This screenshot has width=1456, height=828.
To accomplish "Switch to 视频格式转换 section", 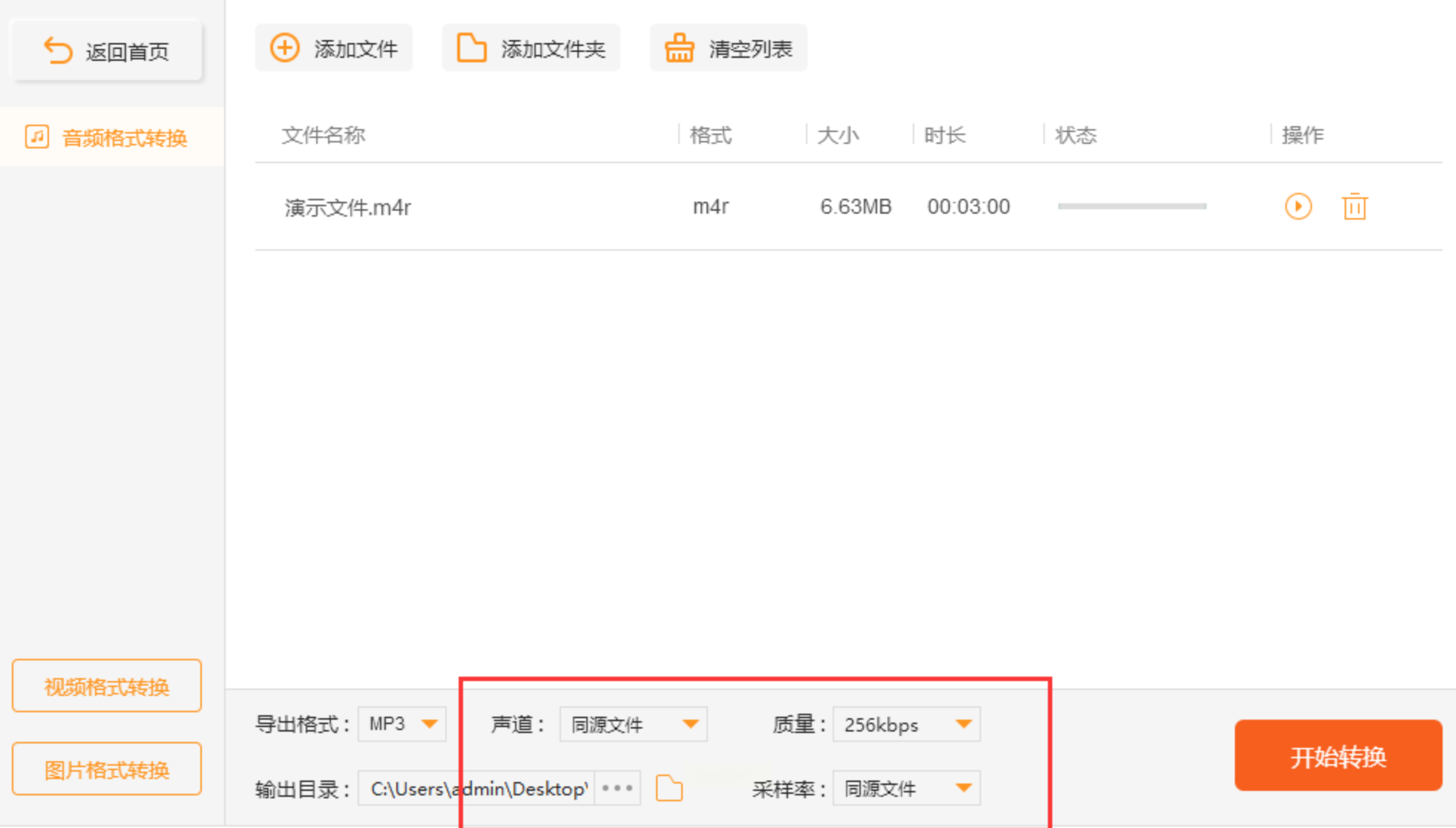I will [107, 686].
